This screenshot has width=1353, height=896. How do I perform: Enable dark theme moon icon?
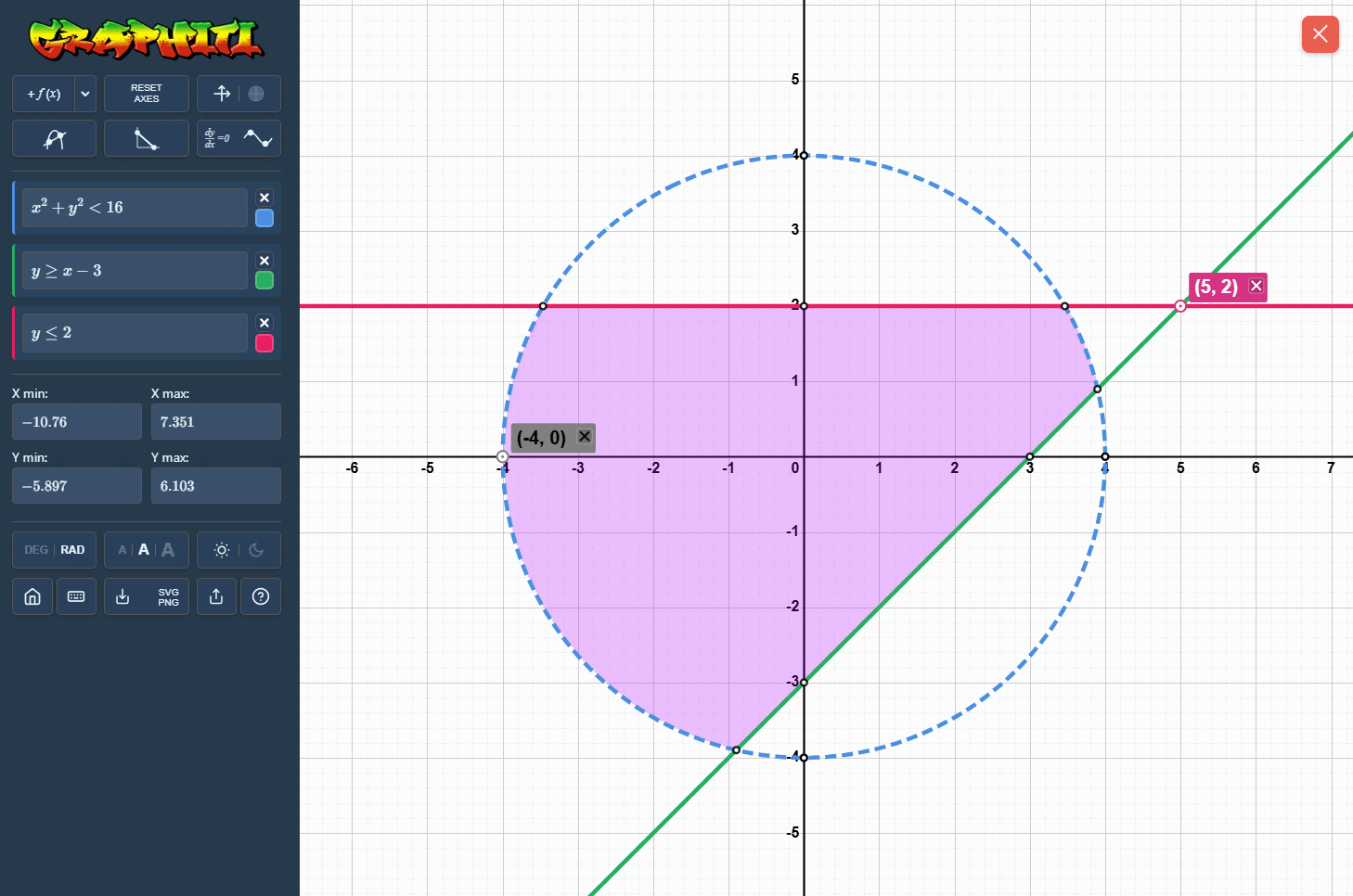(x=257, y=550)
